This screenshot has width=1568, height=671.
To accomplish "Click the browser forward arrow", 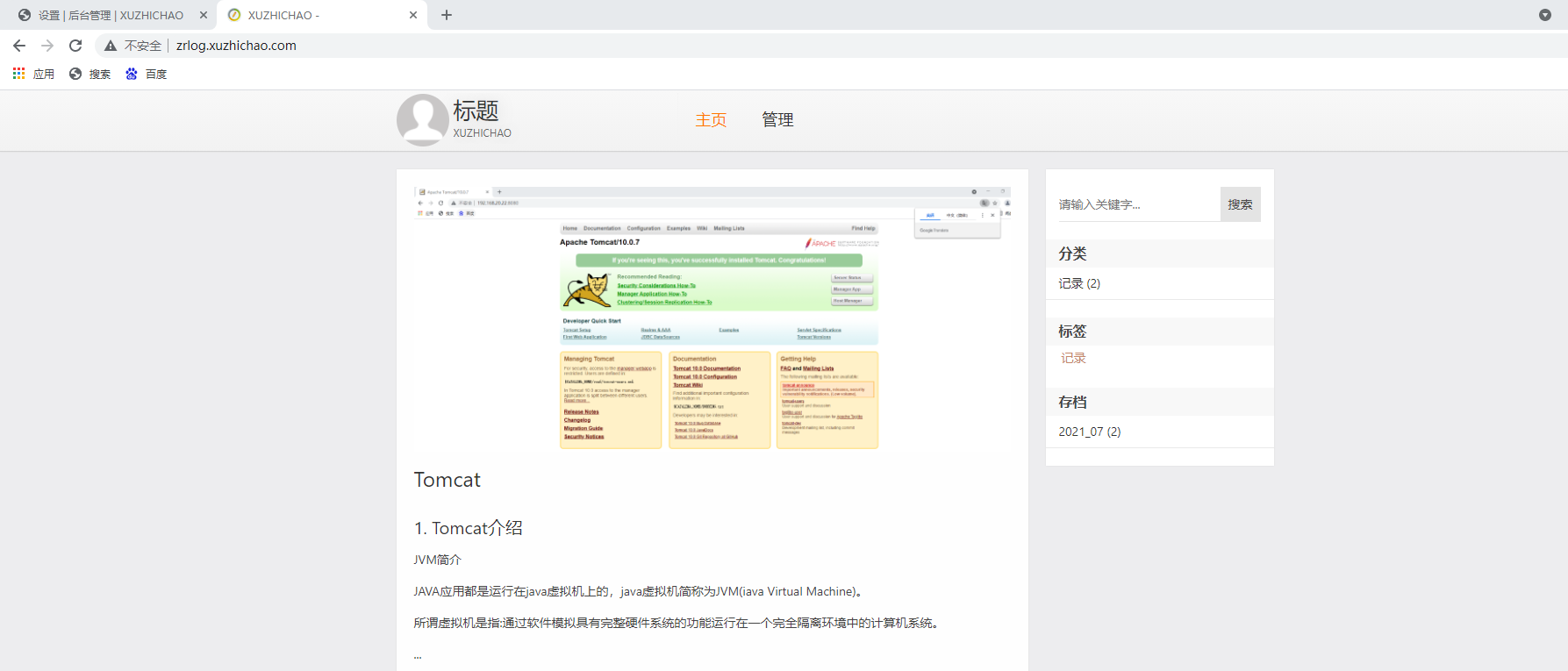I will [x=47, y=46].
